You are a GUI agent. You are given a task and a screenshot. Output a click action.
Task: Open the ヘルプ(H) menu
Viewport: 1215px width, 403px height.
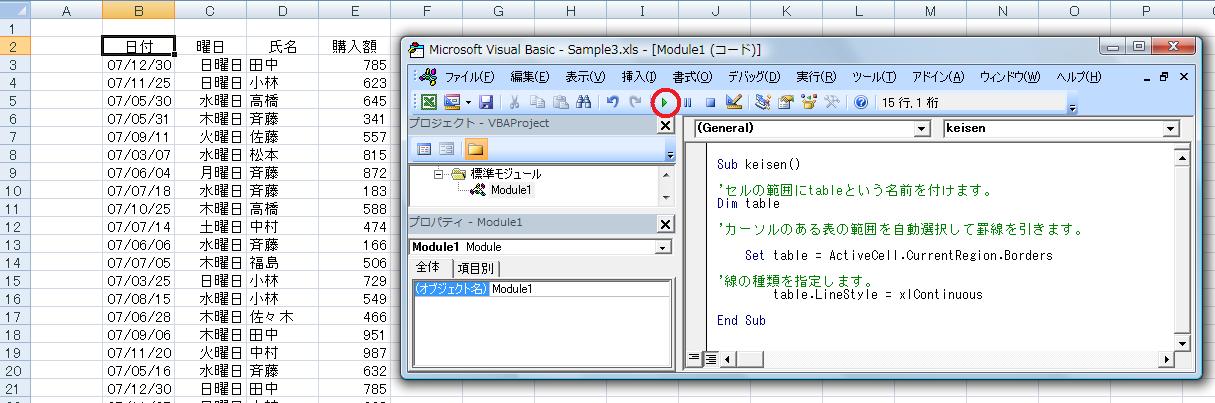[x=1078, y=77]
